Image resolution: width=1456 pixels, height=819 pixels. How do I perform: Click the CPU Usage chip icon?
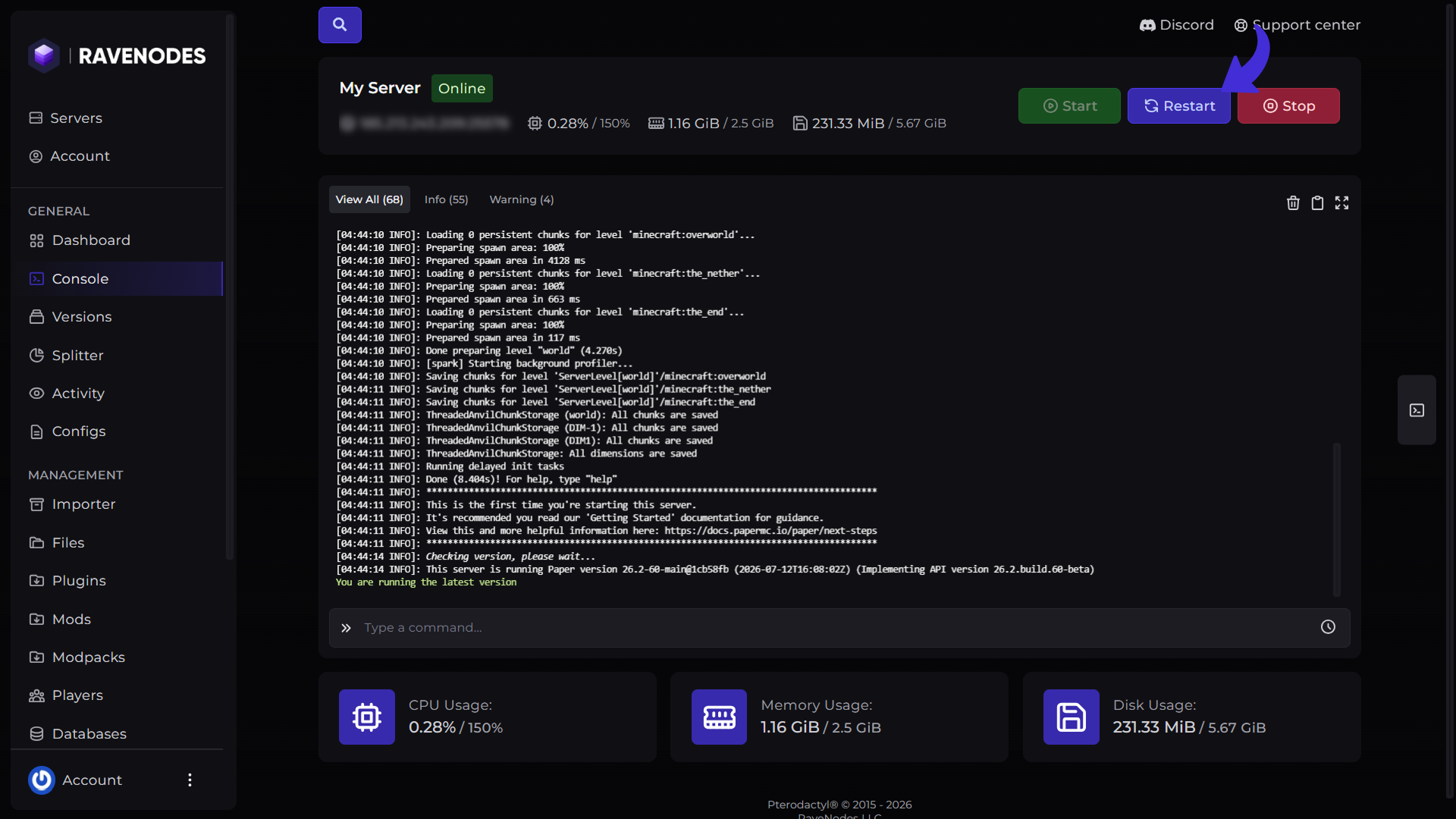367,717
